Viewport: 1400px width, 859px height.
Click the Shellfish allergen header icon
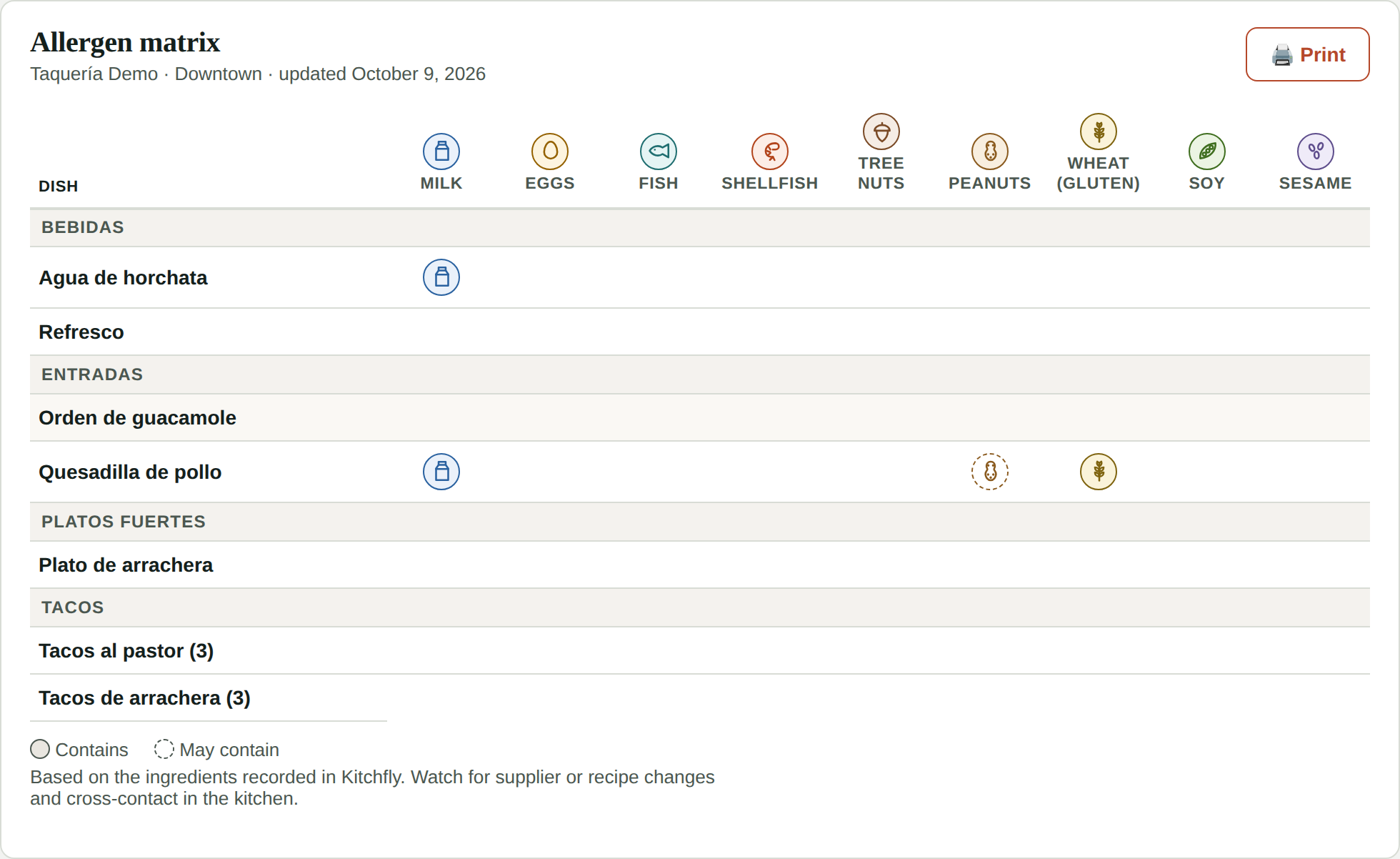click(x=770, y=152)
